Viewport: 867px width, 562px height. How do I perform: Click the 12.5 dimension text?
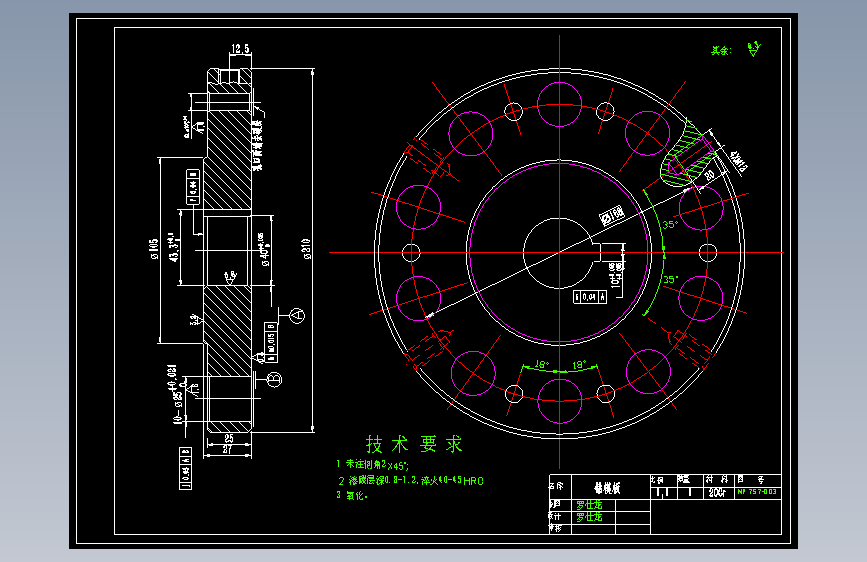pyautogui.click(x=240, y=49)
